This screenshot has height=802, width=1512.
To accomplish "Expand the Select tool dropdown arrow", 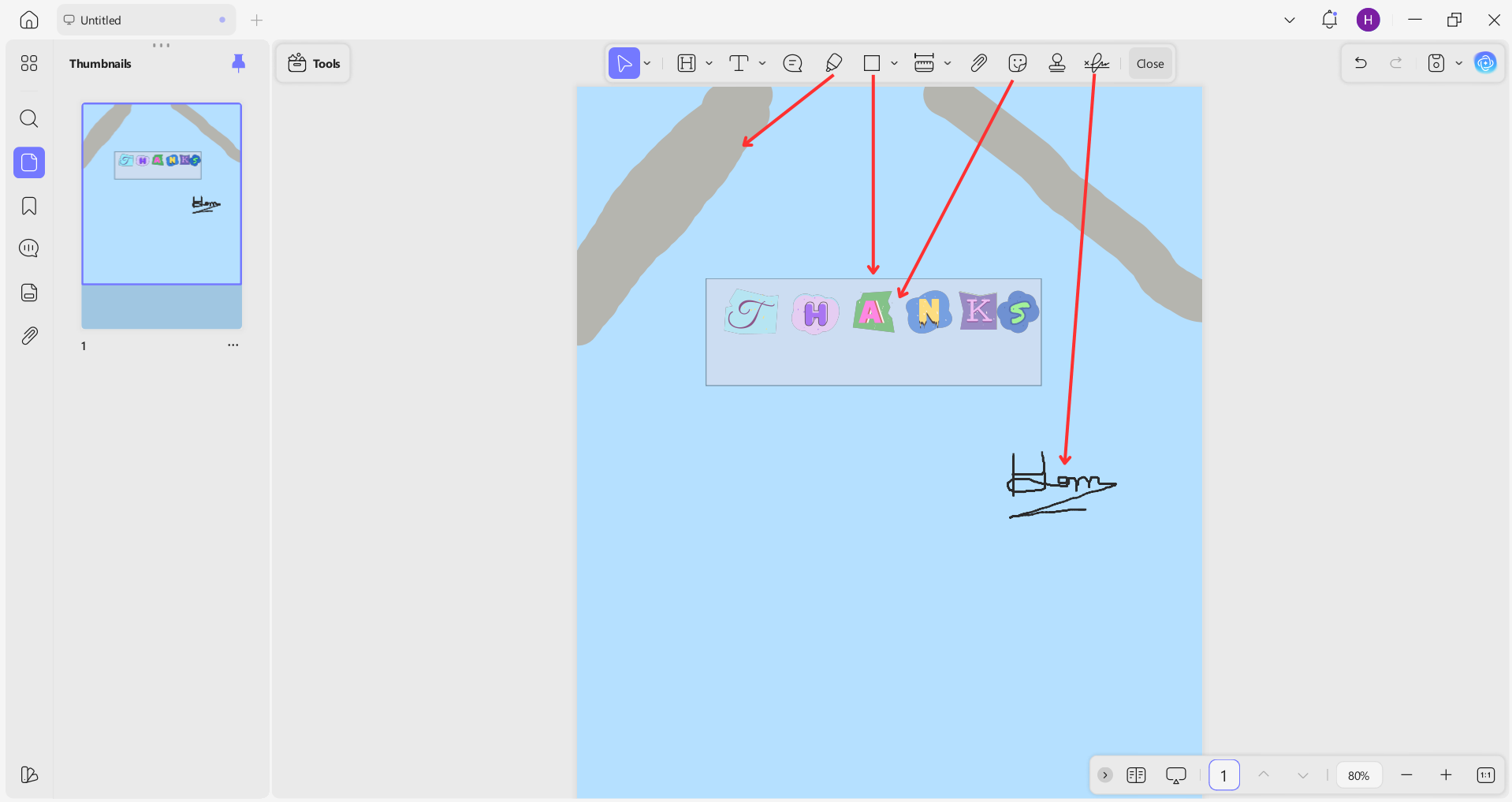I will [647, 64].
